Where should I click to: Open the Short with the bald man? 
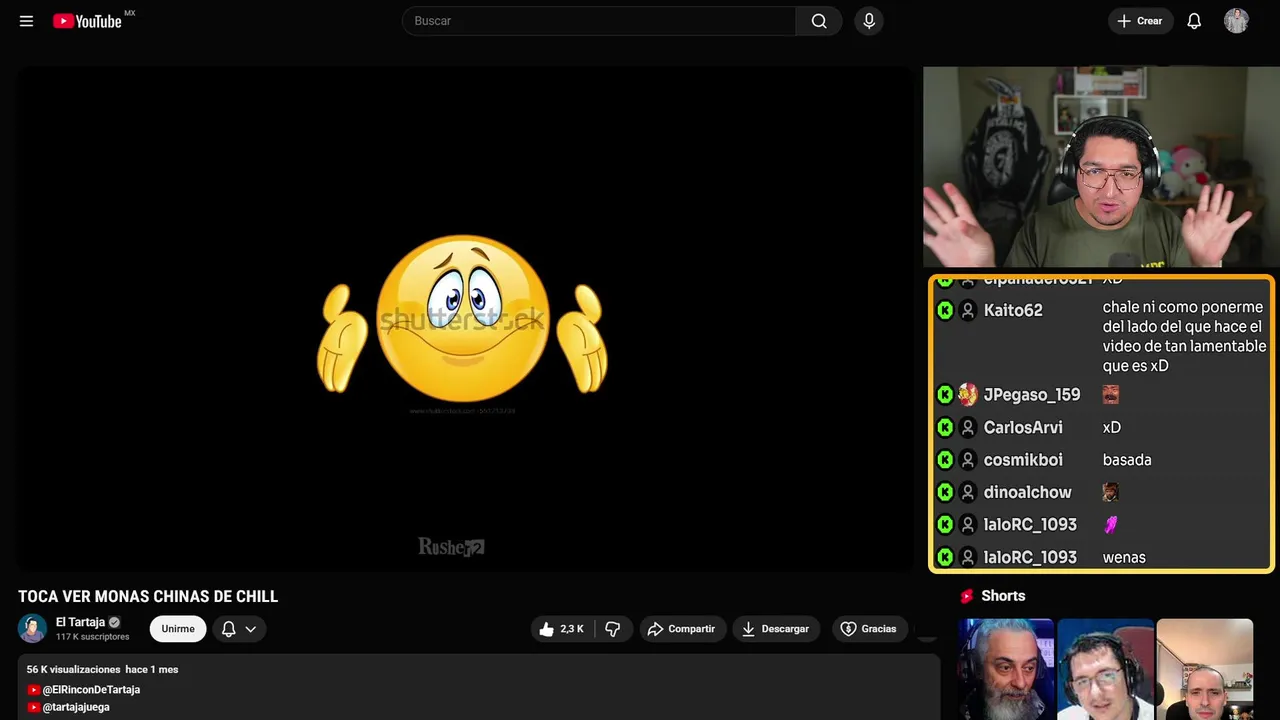(1204, 669)
